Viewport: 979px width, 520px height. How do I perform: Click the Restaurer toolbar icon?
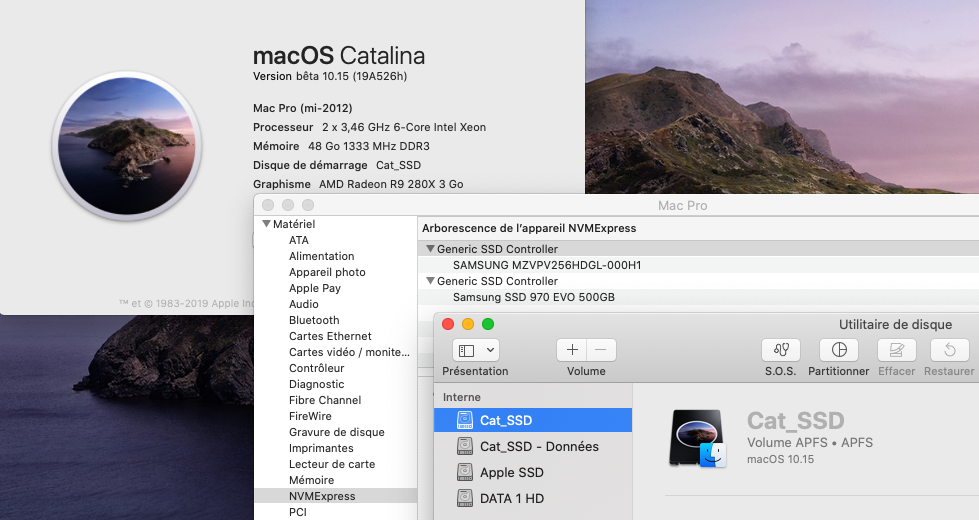click(x=950, y=350)
